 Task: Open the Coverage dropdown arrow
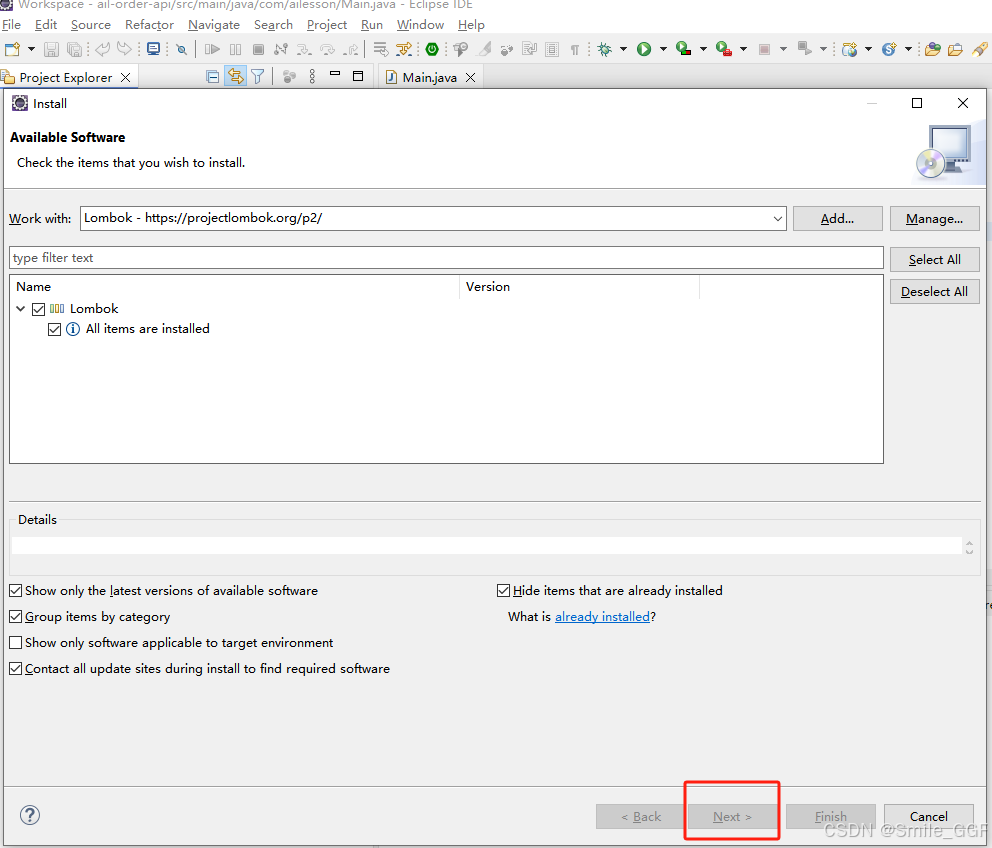[703, 49]
